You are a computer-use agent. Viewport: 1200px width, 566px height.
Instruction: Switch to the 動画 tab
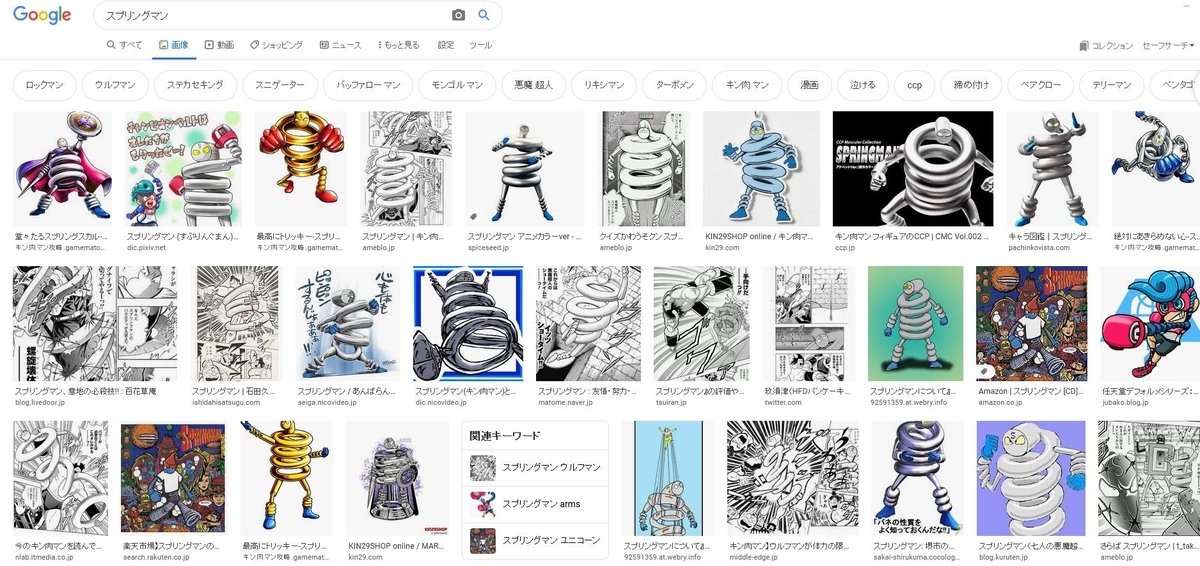tap(219, 45)
